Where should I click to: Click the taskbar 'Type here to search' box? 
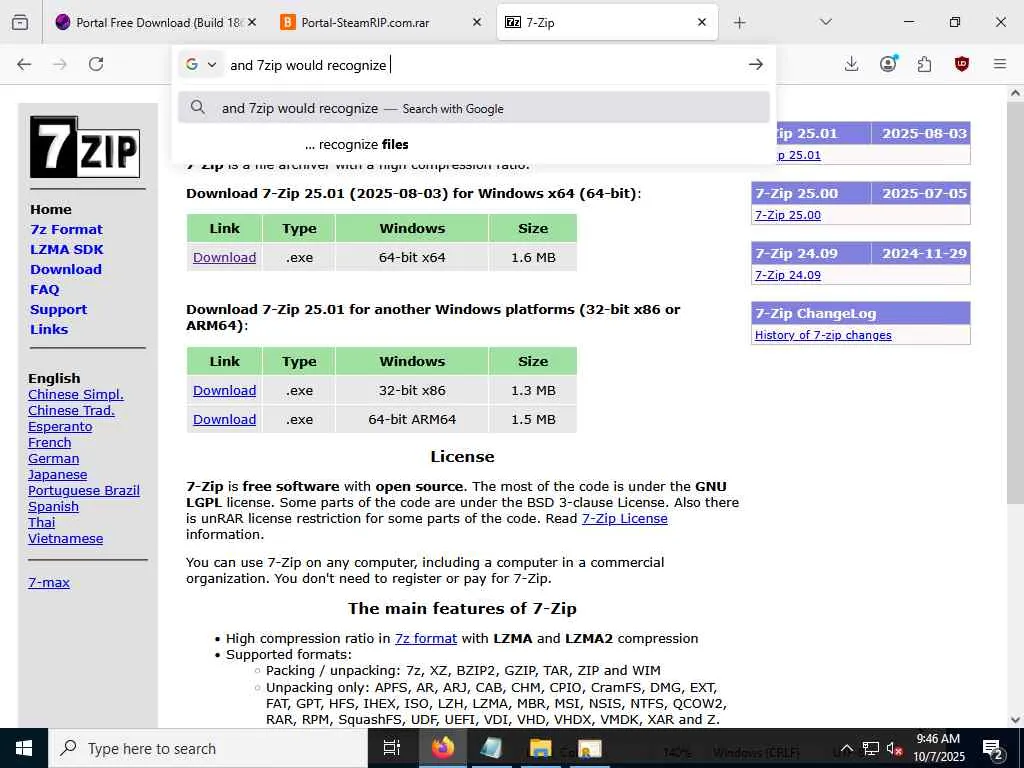coord(208,748)
